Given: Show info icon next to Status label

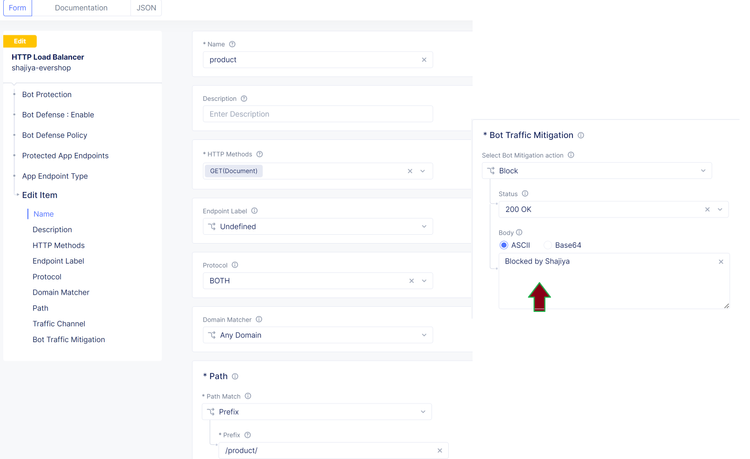Looking at the screenshot, I should (x=525, y=194).
